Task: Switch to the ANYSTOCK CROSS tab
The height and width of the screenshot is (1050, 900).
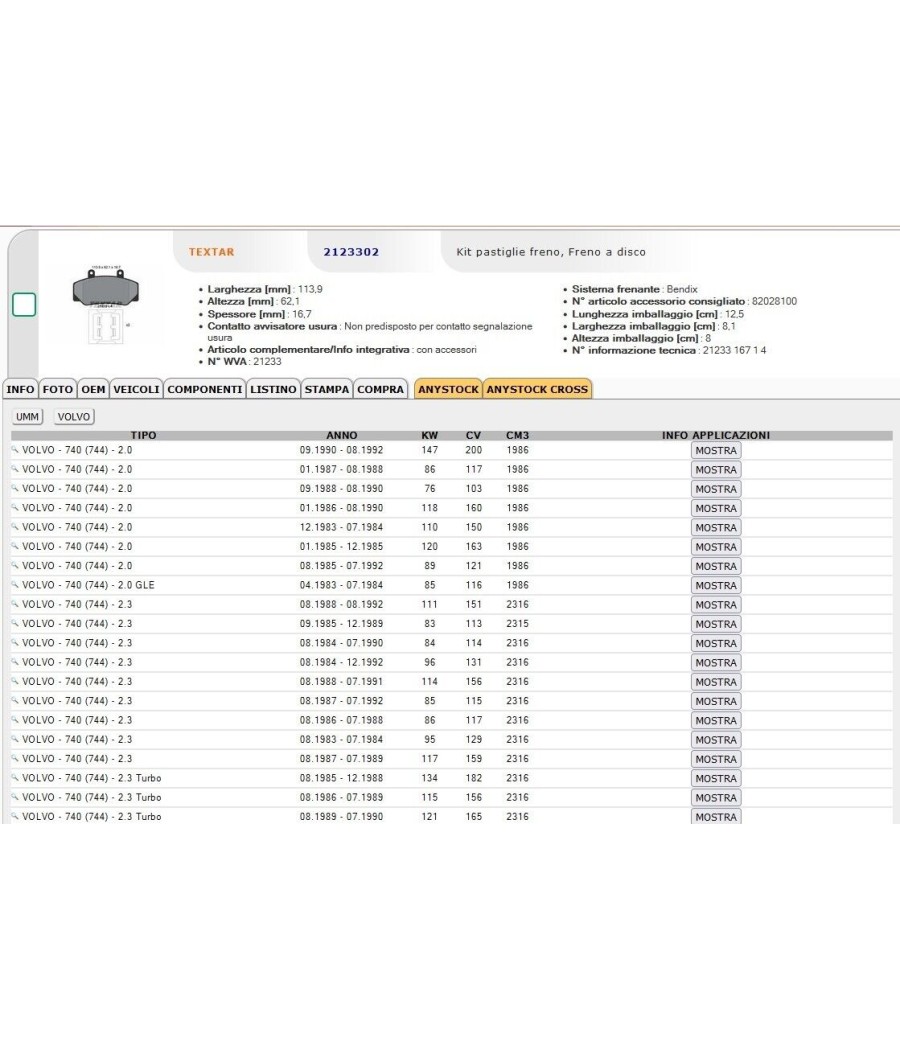Action: pos(537,389)
